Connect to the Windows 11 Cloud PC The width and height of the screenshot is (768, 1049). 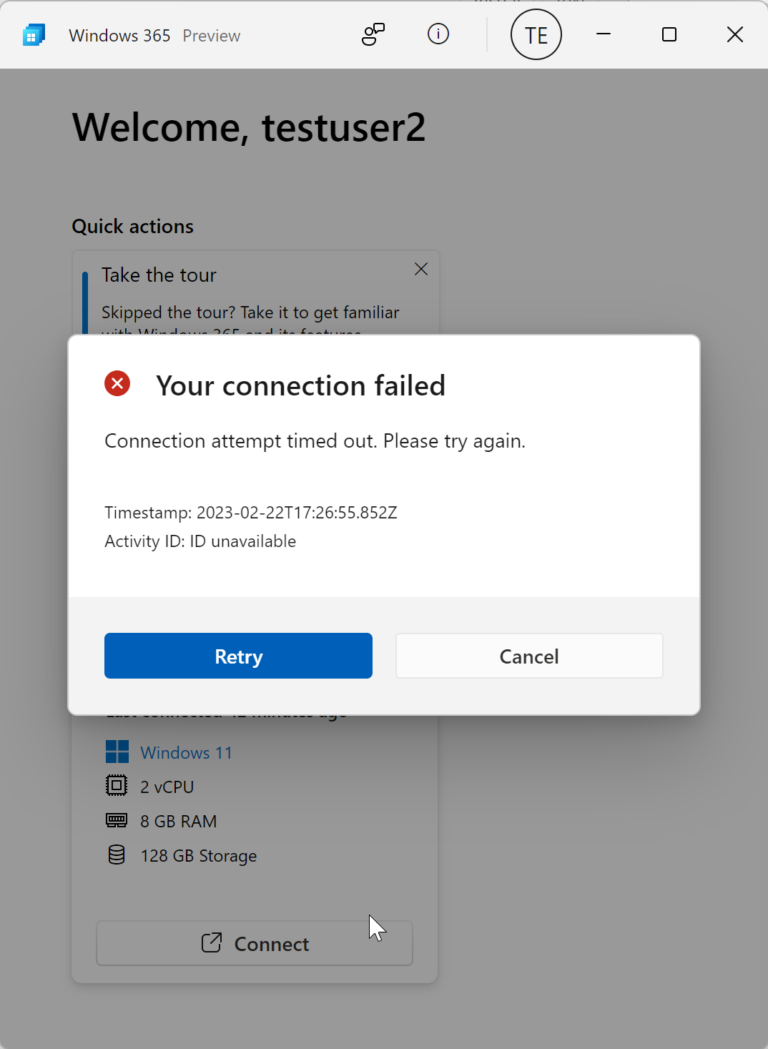point(254,942)
